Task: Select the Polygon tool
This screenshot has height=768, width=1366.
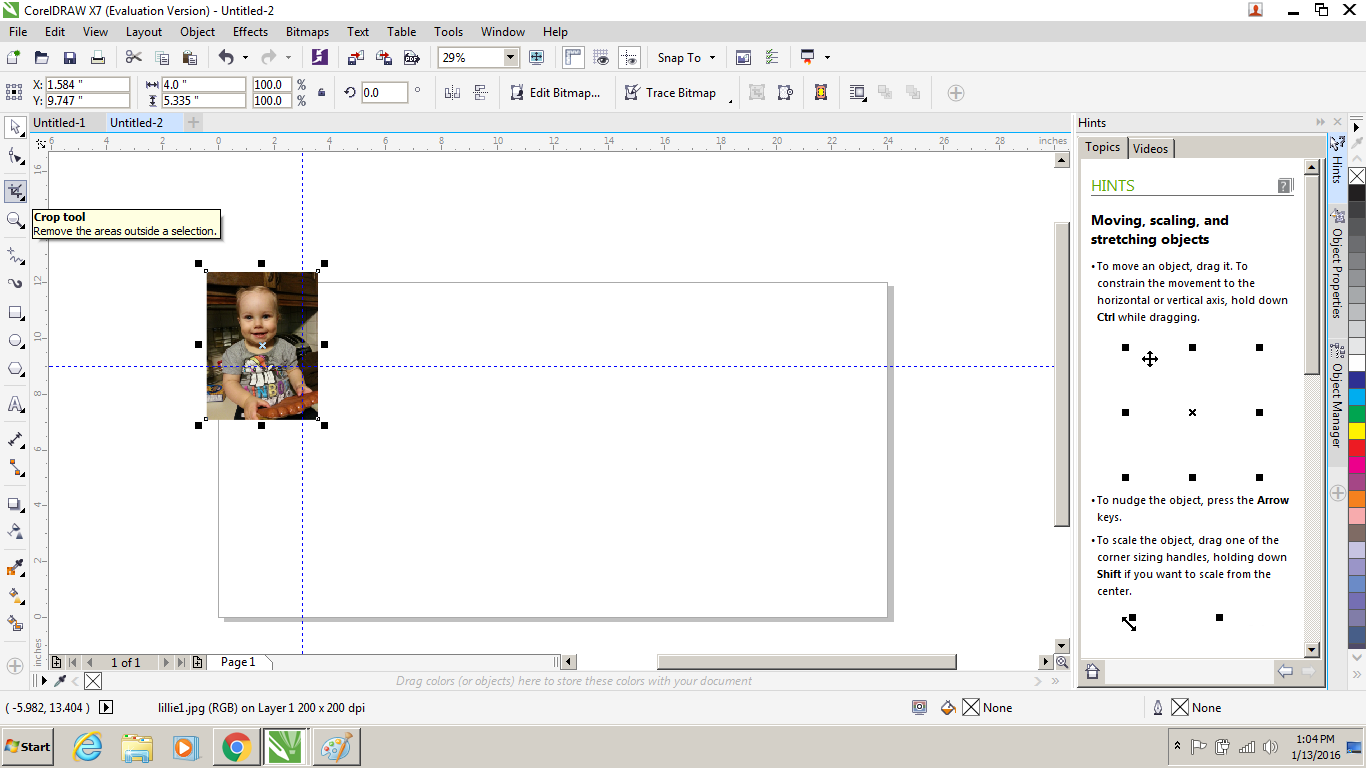Action: tap(15, 369)
